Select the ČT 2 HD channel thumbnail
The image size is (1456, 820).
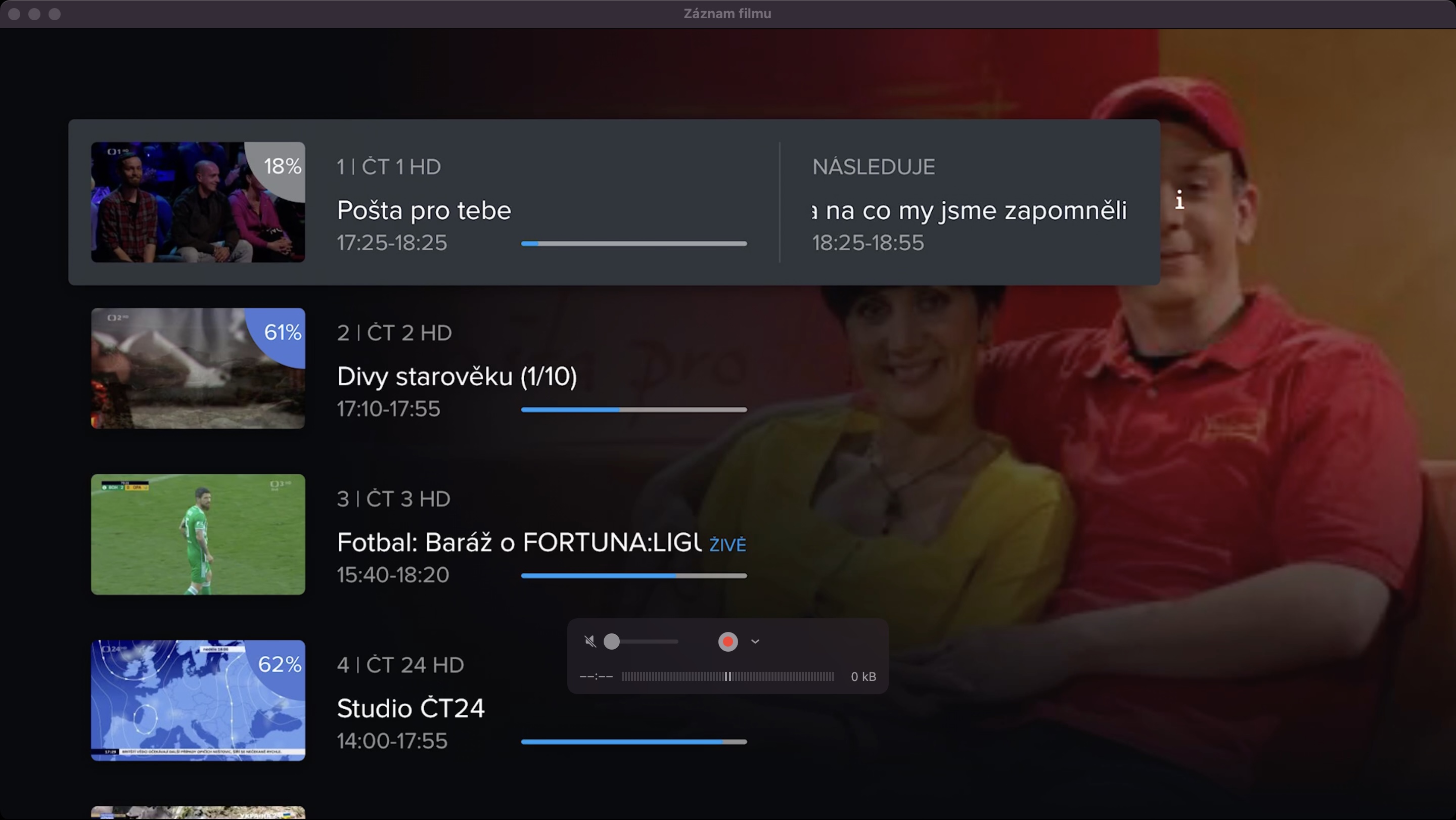(x=198, y=368)
